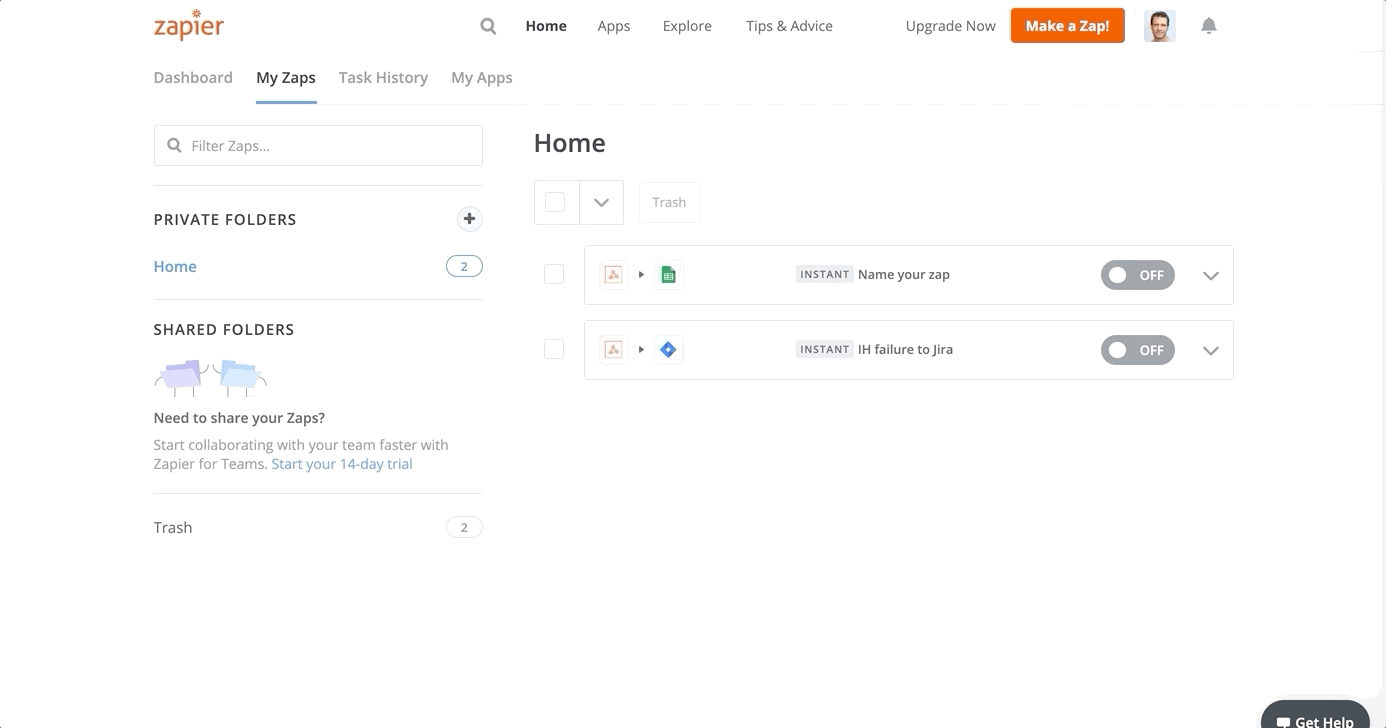Open the search magnifier icon
1386x728 pixels.
coord(488,26)
